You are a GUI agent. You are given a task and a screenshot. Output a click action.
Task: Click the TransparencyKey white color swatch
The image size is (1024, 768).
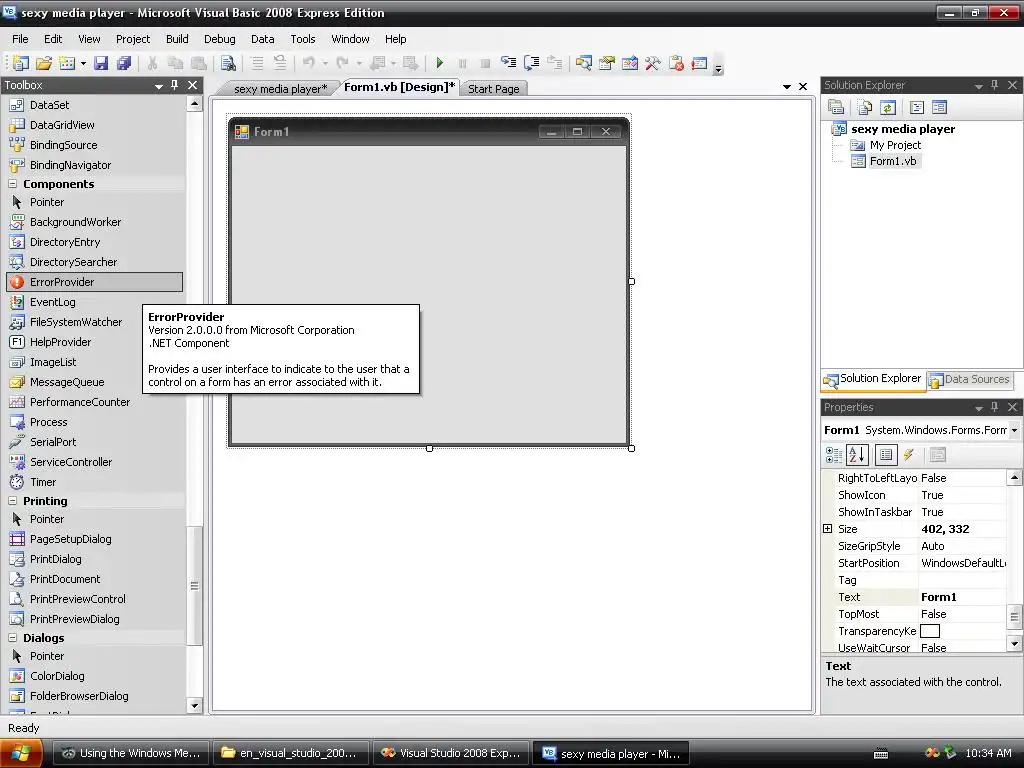point(929,631)
